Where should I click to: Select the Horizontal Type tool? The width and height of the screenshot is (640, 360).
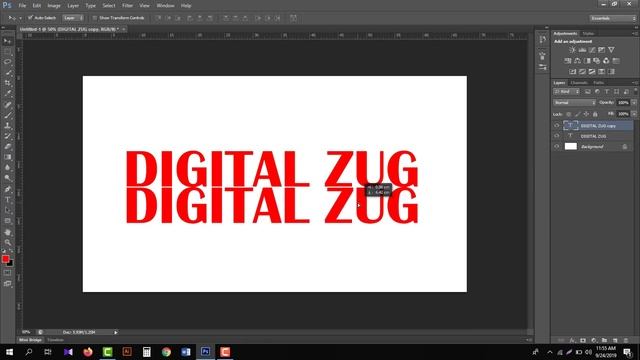(x=7, y=200)
